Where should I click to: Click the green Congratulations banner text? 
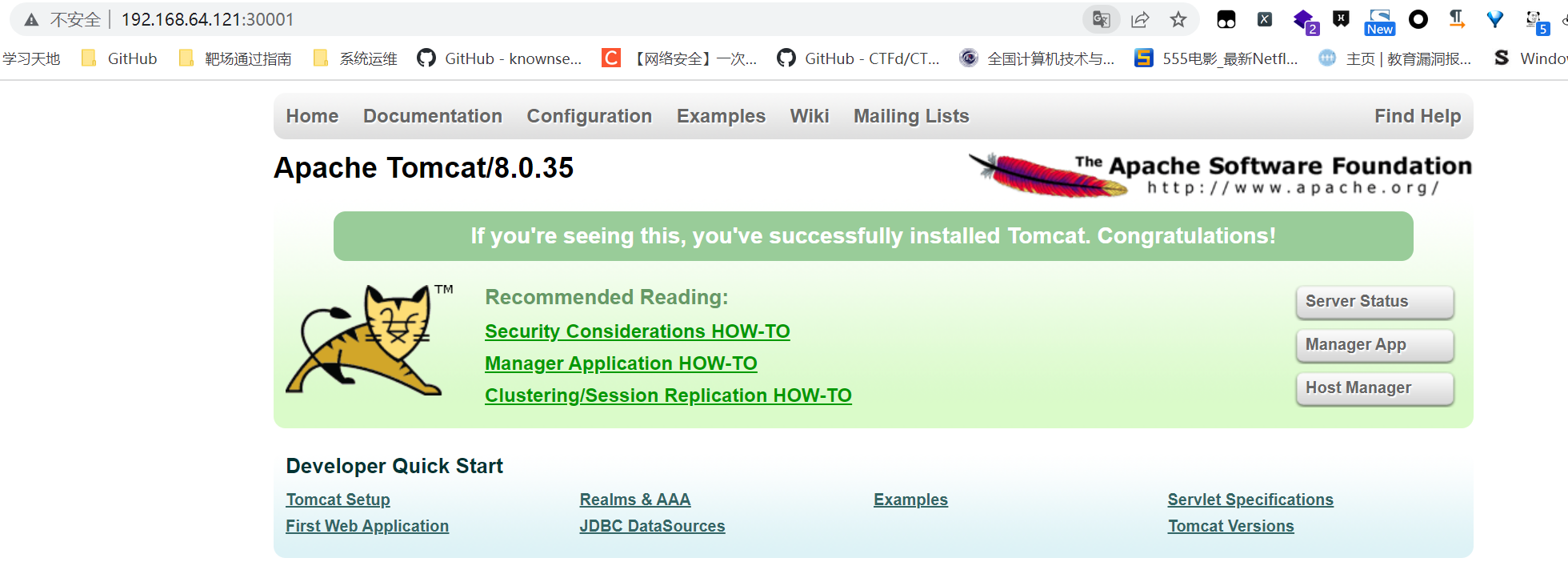tap(873, 236)
